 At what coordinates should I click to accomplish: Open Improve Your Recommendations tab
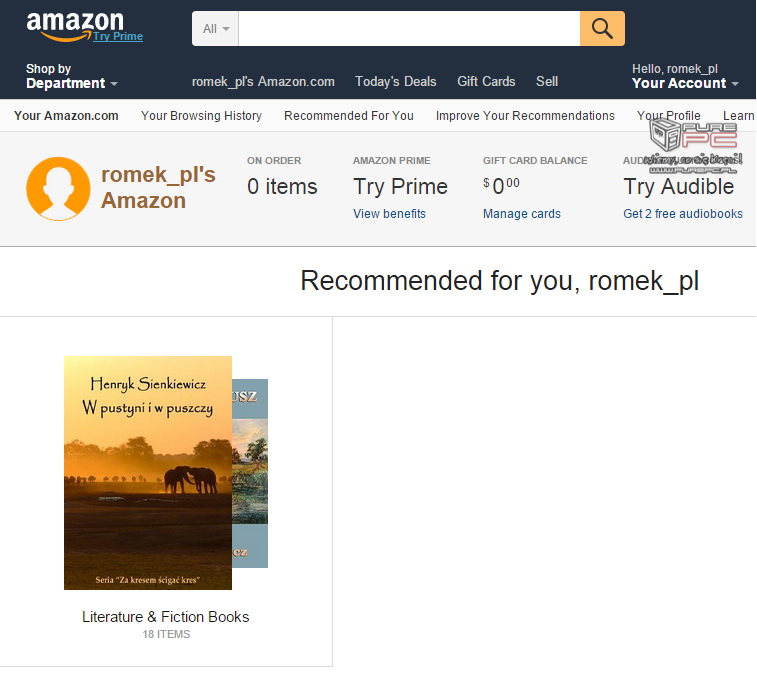[525, 116]
